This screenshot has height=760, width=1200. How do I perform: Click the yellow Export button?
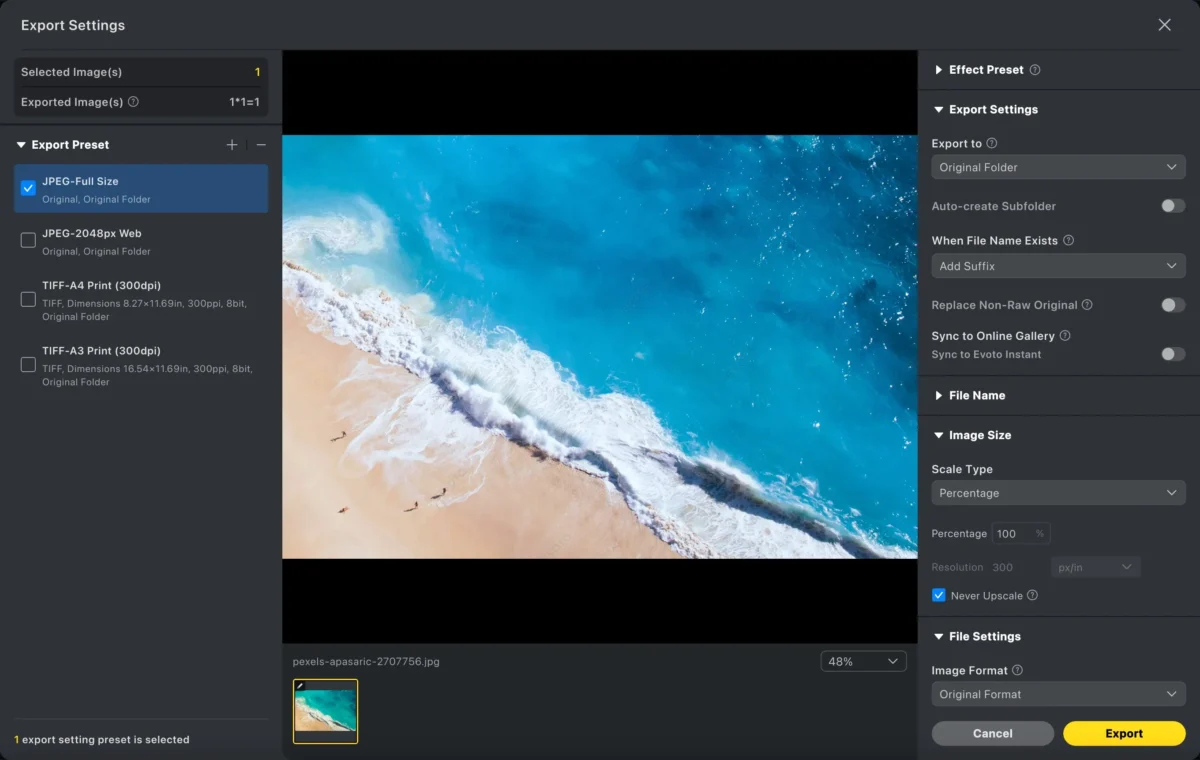1124,733
